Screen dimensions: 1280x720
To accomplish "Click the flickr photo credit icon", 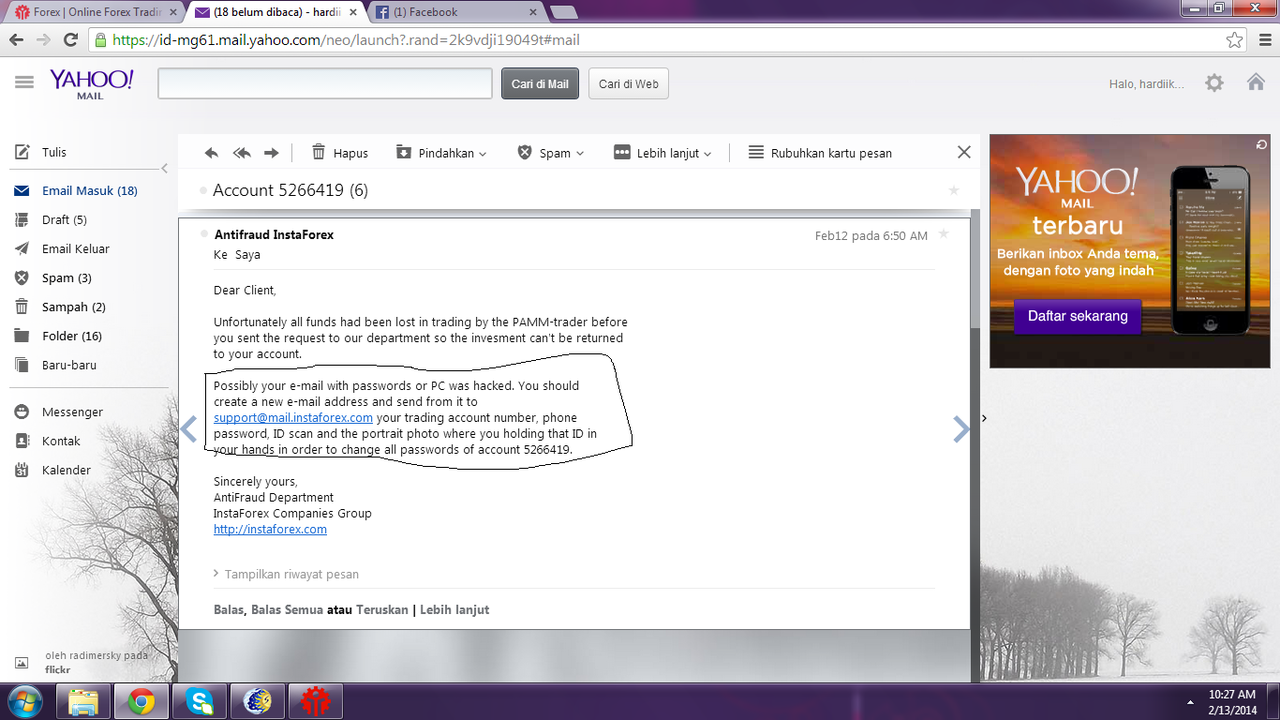I will [x=21, y=662].
